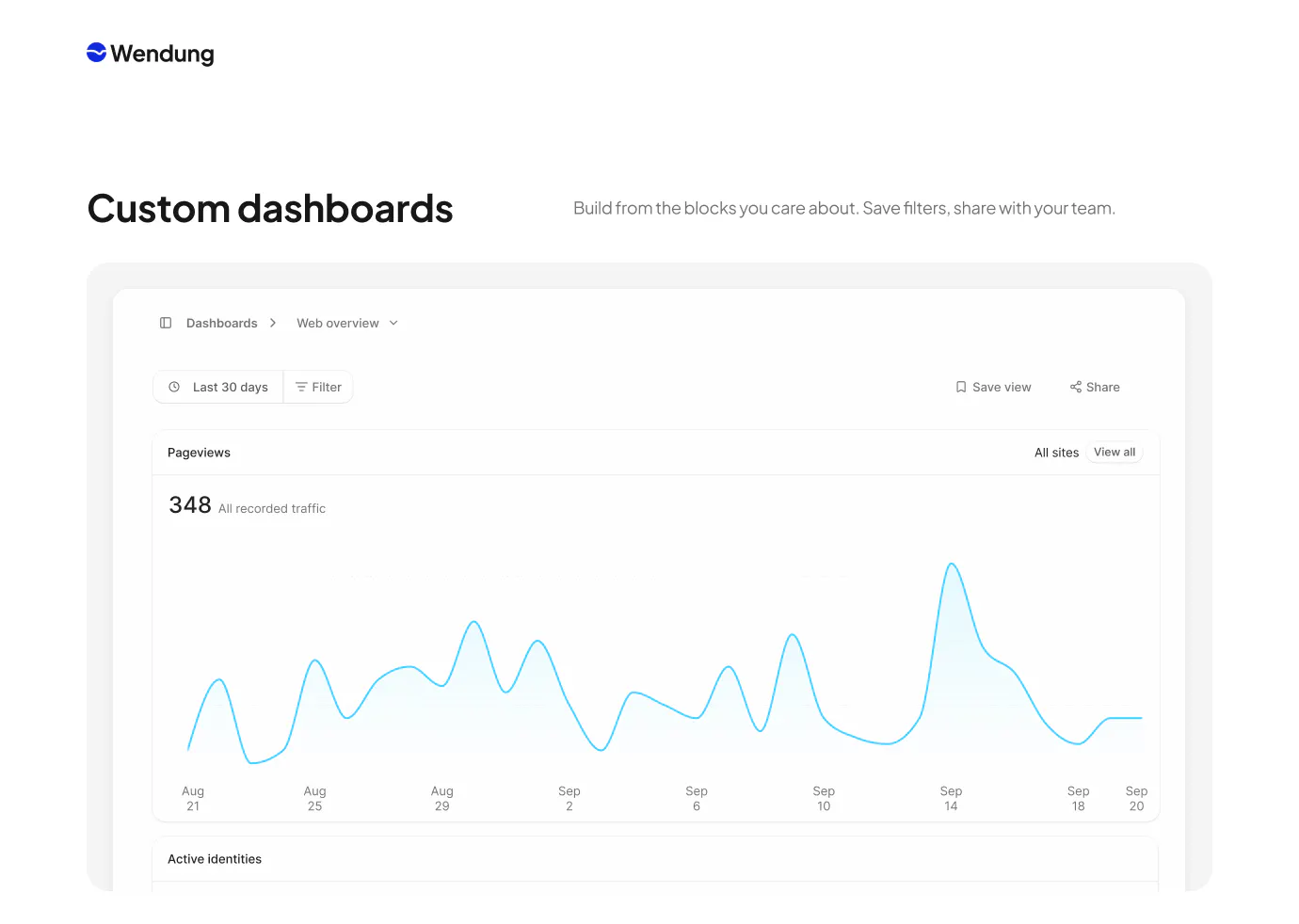Click the All sites label
Screen dimensions: 1299x924
[x=1057, y=453]
